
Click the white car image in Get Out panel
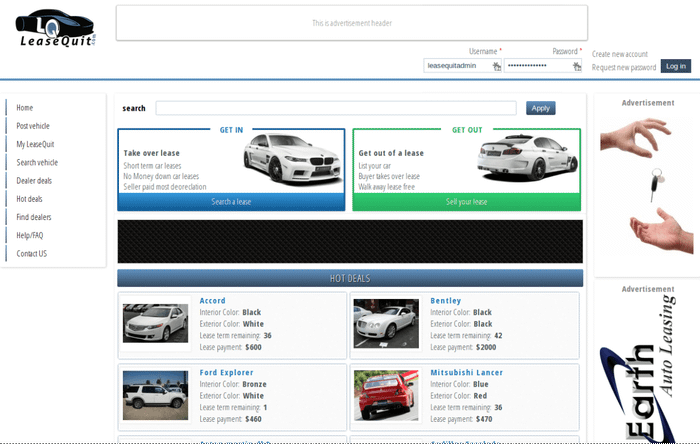click(x=527, y=158)
